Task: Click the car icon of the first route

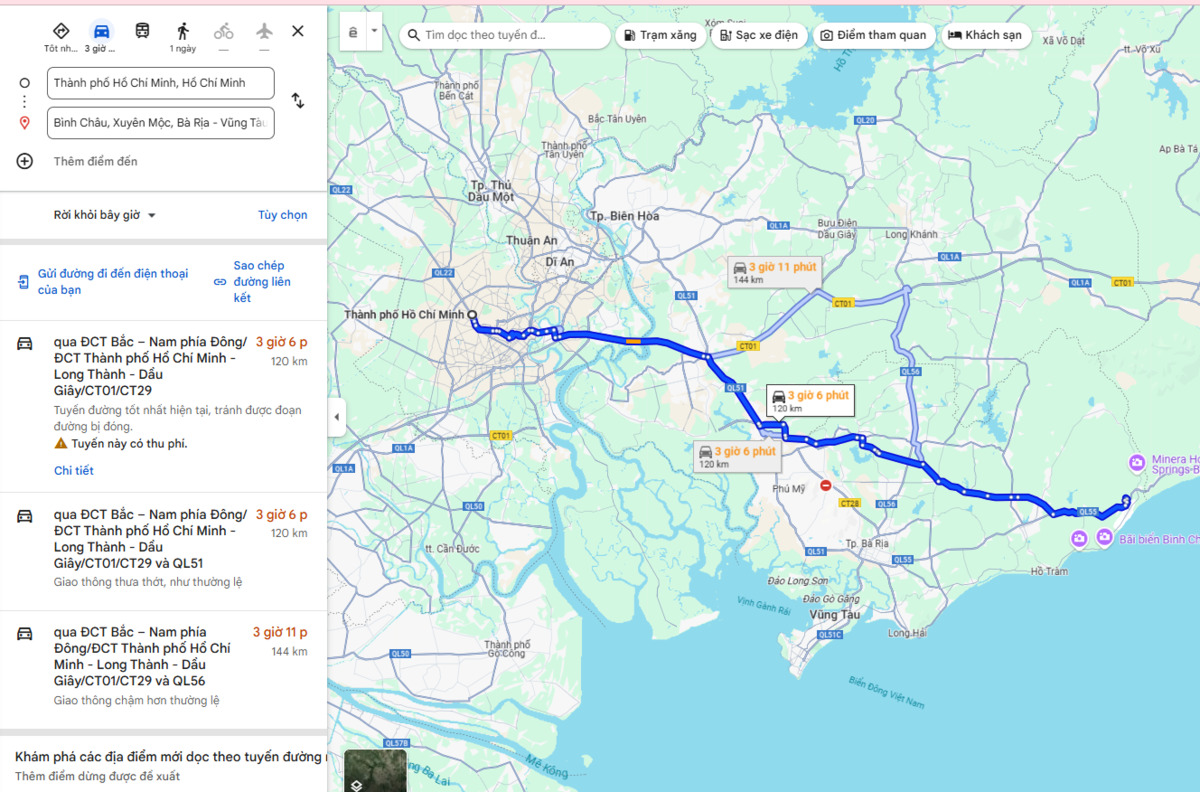Action: click(x=25, y=344)
